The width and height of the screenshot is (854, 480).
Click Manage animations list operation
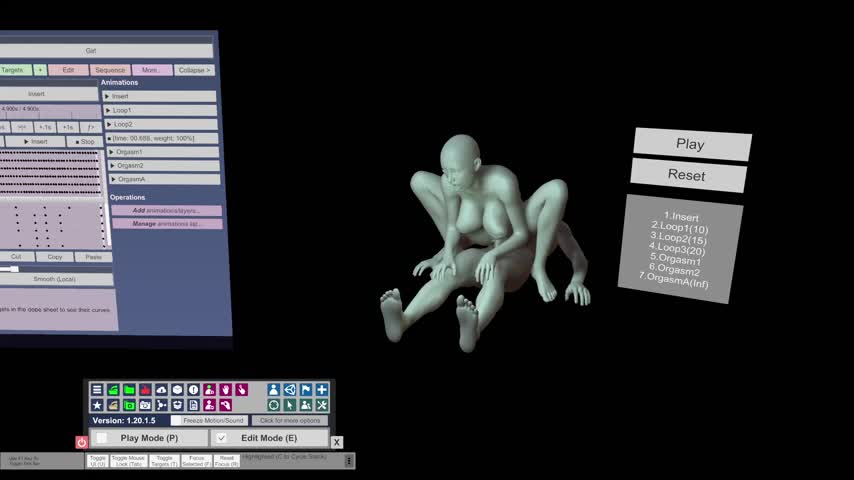(167, 224)
